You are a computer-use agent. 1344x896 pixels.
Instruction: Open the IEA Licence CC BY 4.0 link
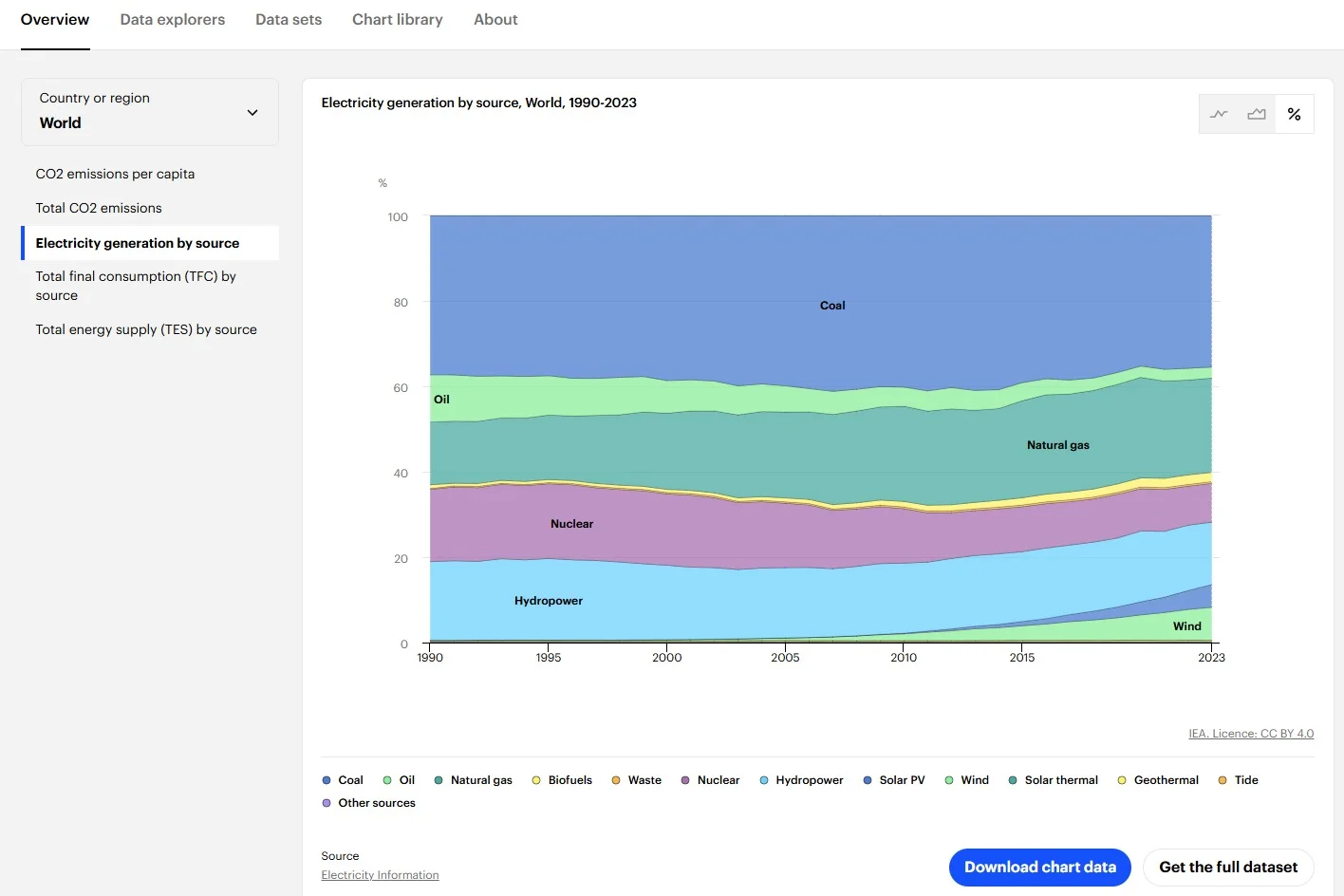click(x=1250, y=734)
